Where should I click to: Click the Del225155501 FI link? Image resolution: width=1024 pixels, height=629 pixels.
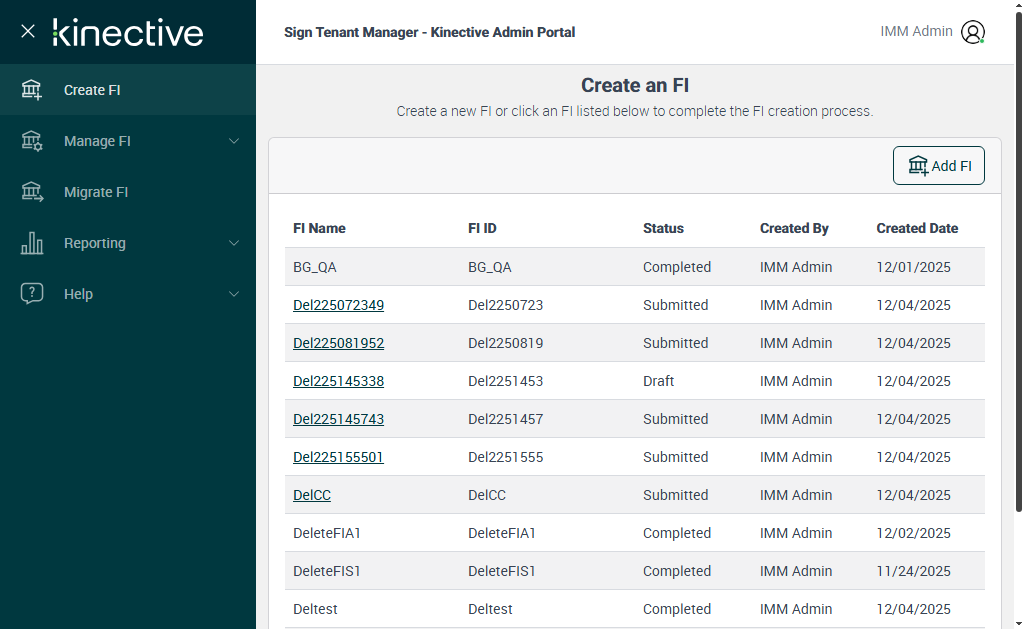click(x=338, y=457)
